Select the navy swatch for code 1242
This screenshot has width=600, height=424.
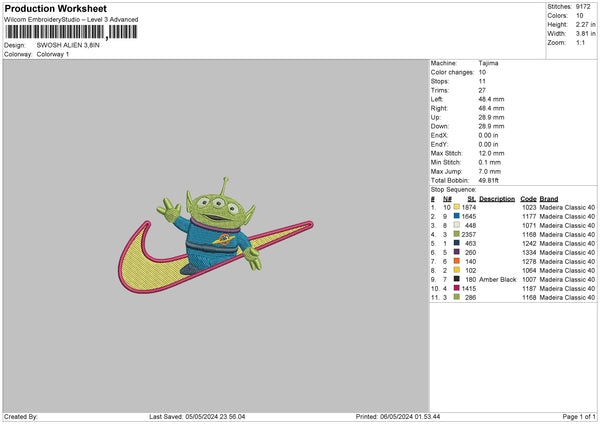click(x=457, y=243)
